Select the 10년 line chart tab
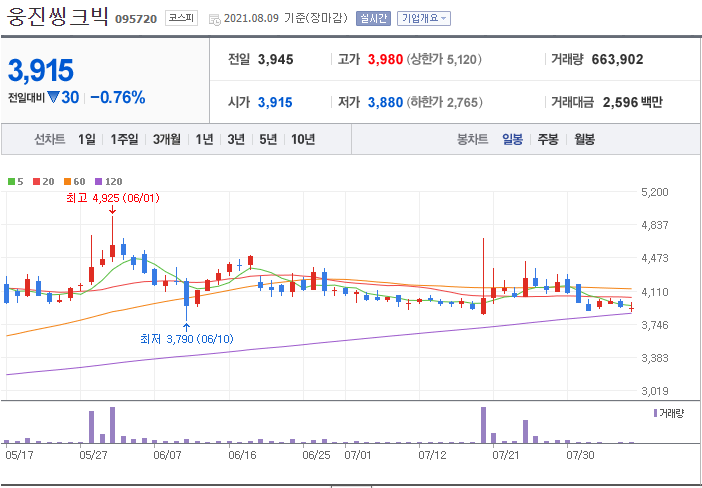 [303, 139]
